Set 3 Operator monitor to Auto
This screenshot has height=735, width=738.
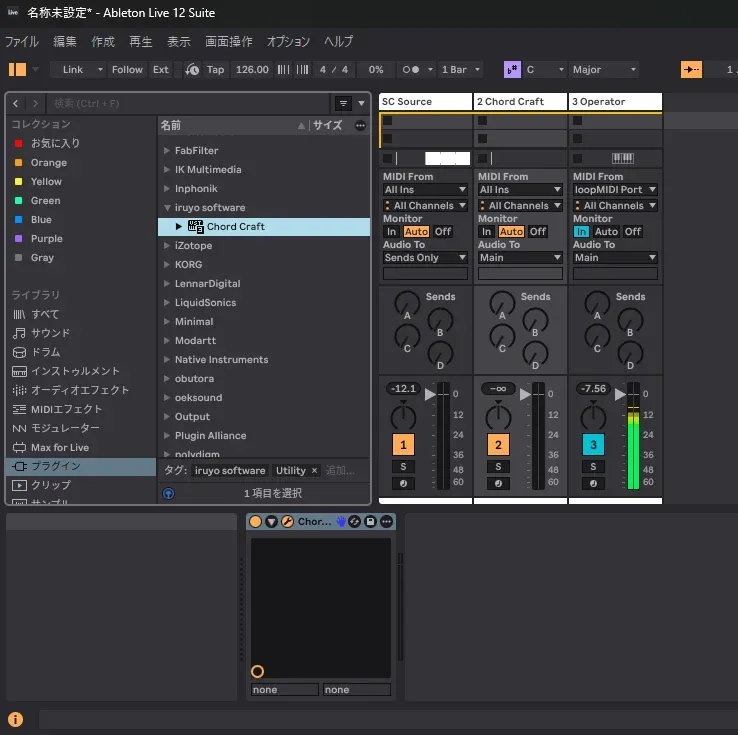point(606,232)
